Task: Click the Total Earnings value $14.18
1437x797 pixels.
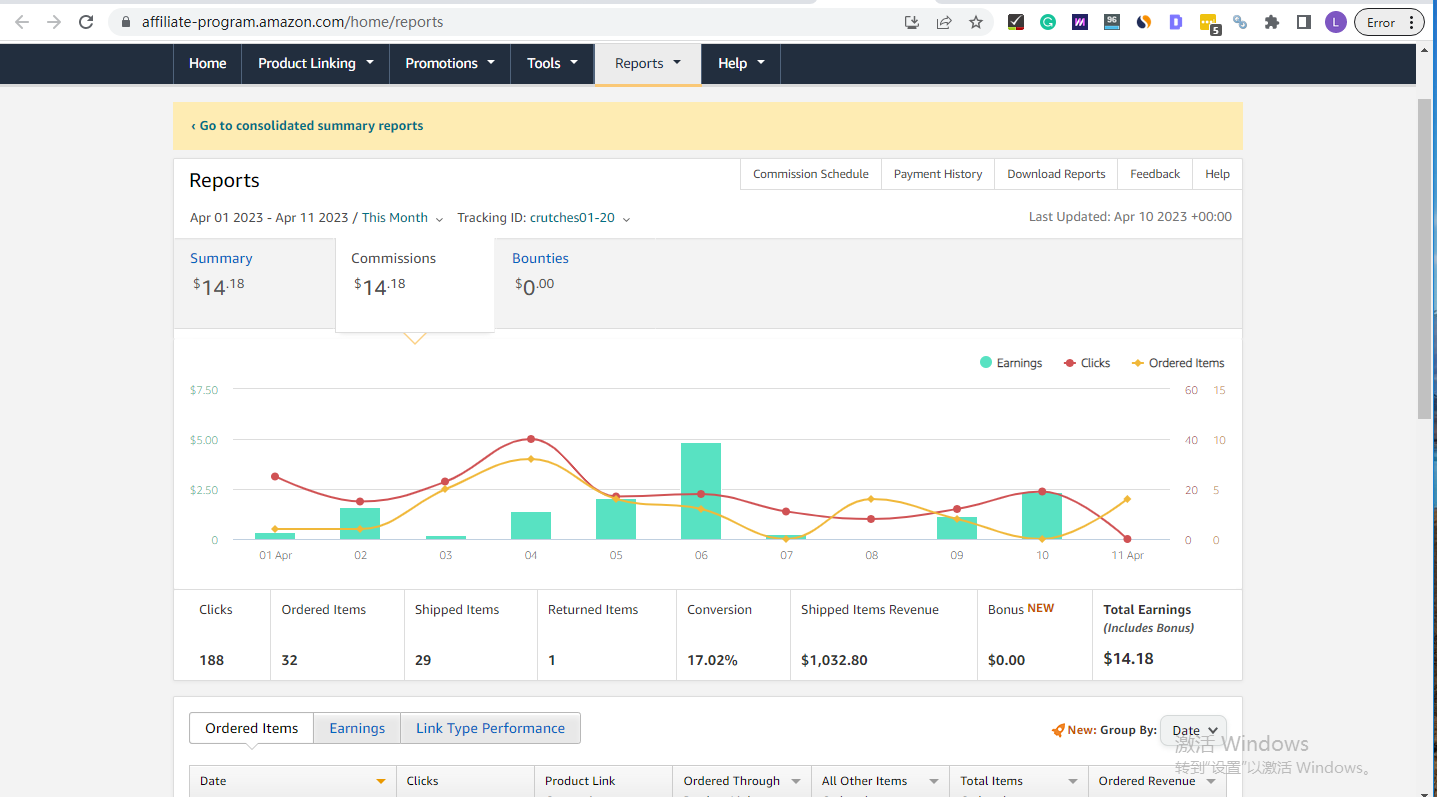Action: 1128,658
